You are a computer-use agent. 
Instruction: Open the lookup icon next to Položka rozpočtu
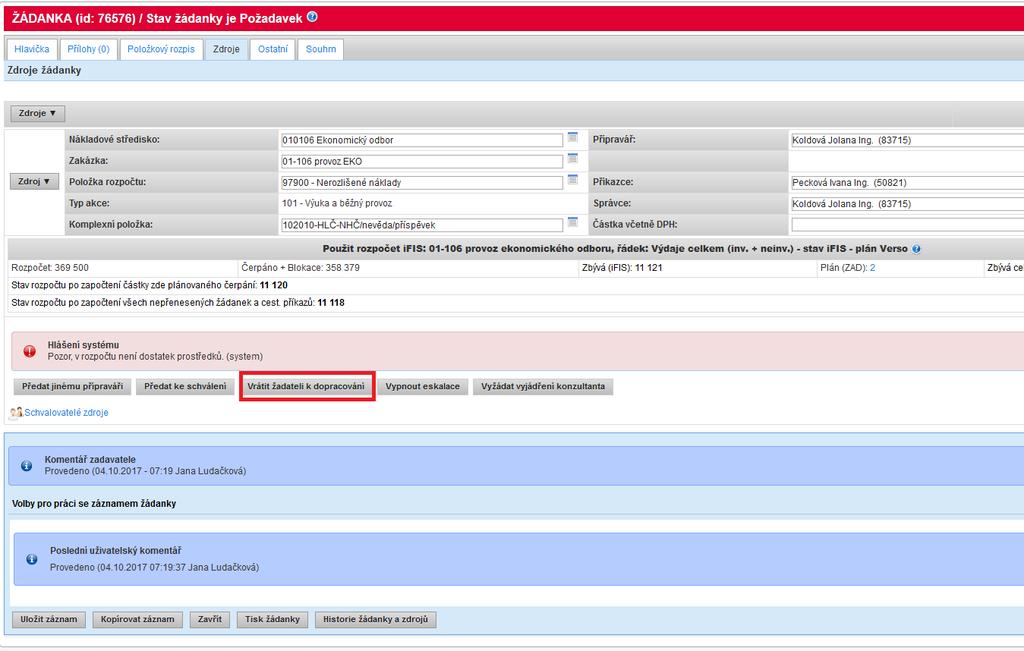click(x=573, y=180)
